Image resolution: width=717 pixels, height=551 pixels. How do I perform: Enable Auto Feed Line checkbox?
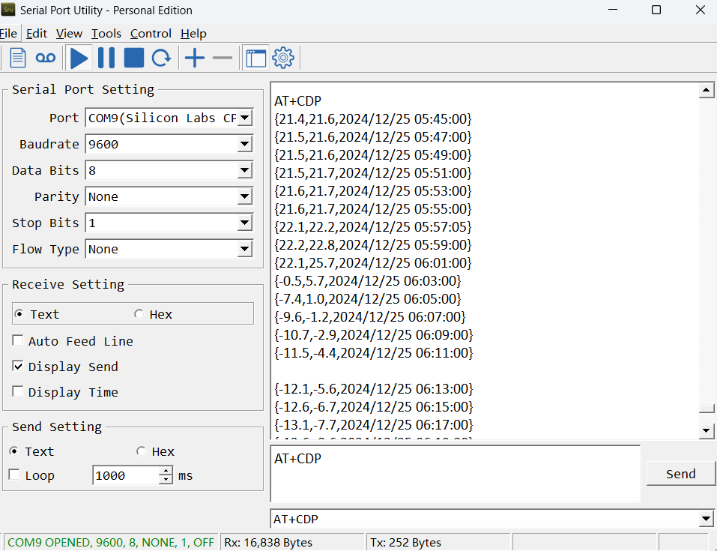tap(17, 341)
